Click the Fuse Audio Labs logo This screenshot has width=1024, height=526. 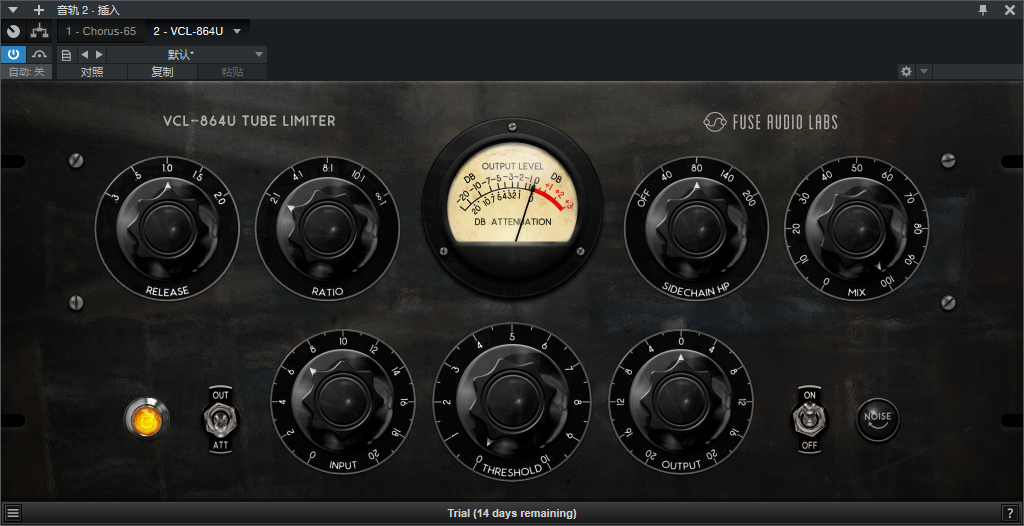(x=771, y=122)
